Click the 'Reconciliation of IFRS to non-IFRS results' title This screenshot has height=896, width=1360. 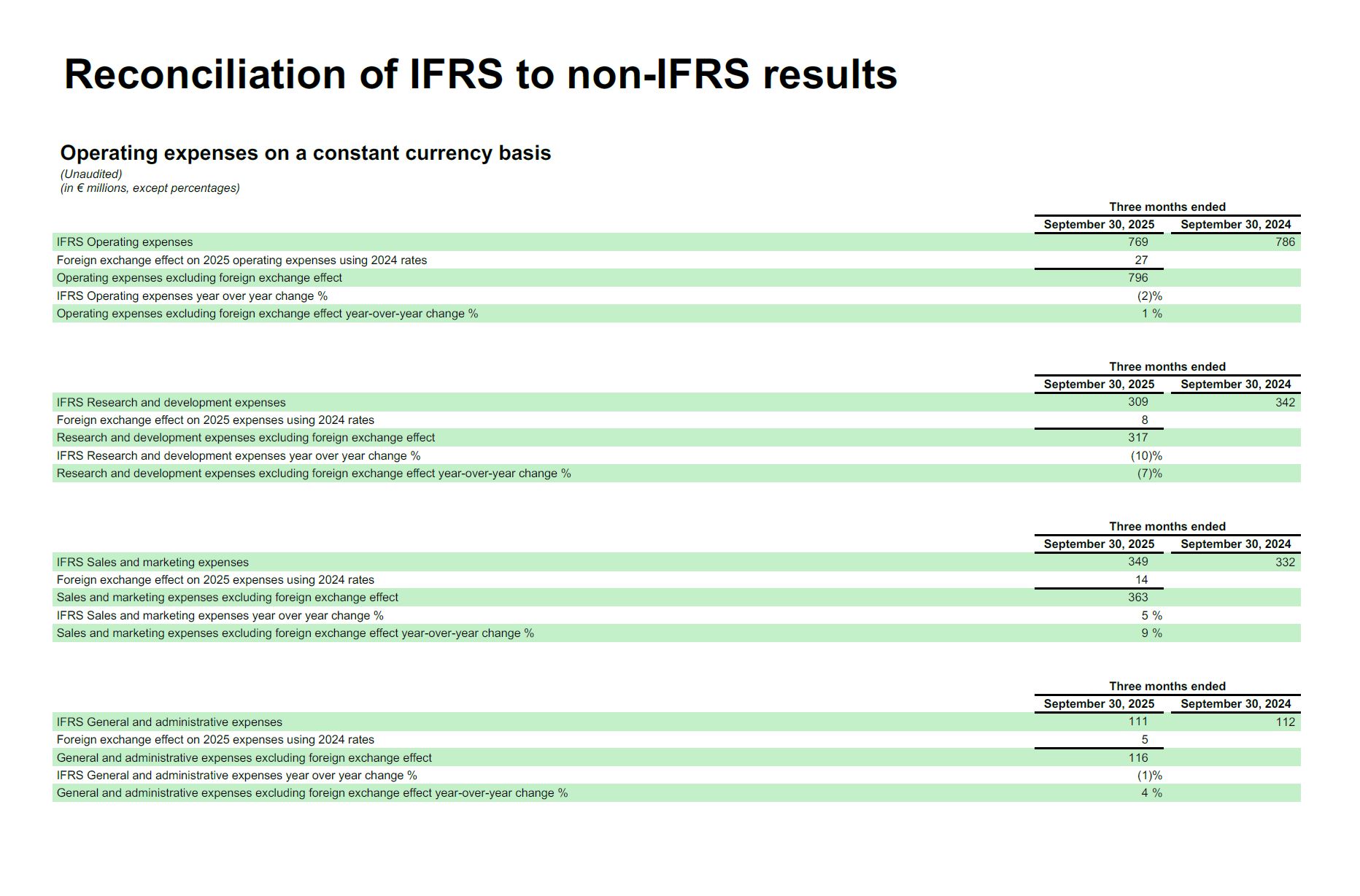pyautogui.click(x=480, y=74)
